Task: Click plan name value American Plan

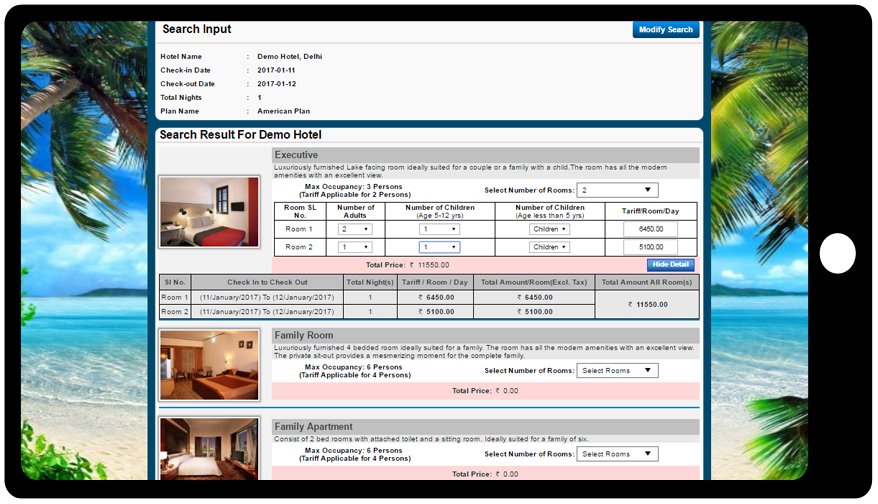Action: point(283,111)
